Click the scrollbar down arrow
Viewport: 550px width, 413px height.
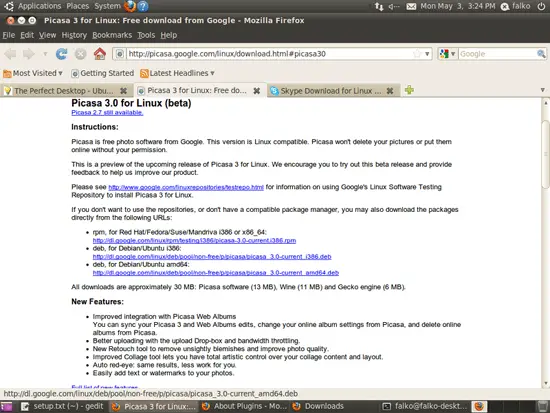545,383
